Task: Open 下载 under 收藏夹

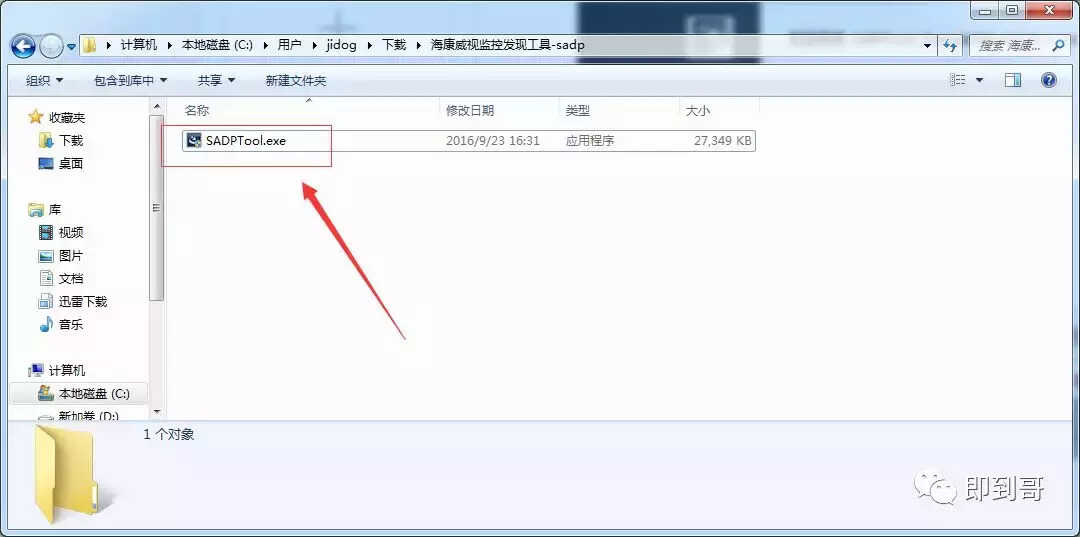Action: [71, 140]
